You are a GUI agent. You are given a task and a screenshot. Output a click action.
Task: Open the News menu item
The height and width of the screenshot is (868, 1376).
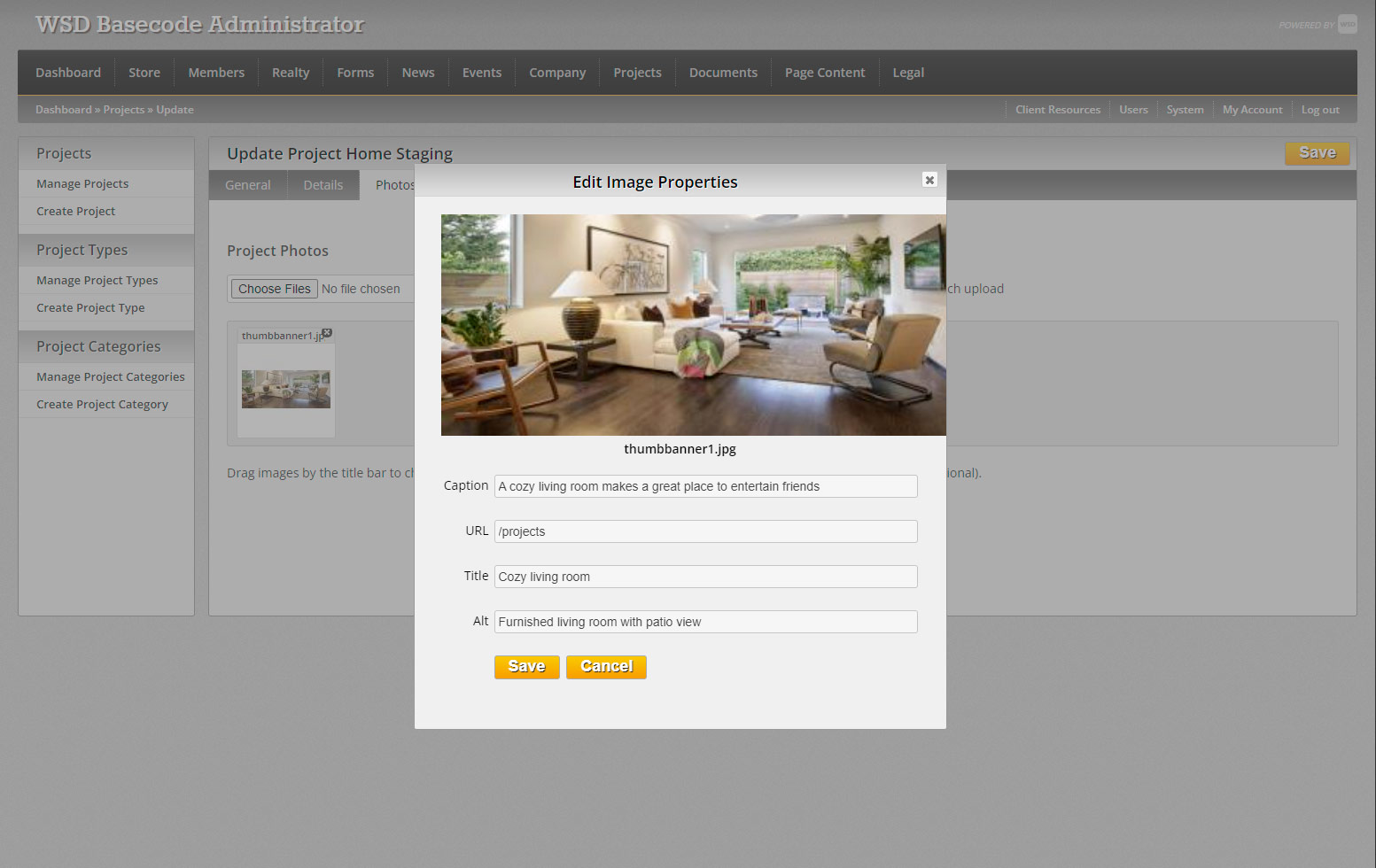pos(418,73)
